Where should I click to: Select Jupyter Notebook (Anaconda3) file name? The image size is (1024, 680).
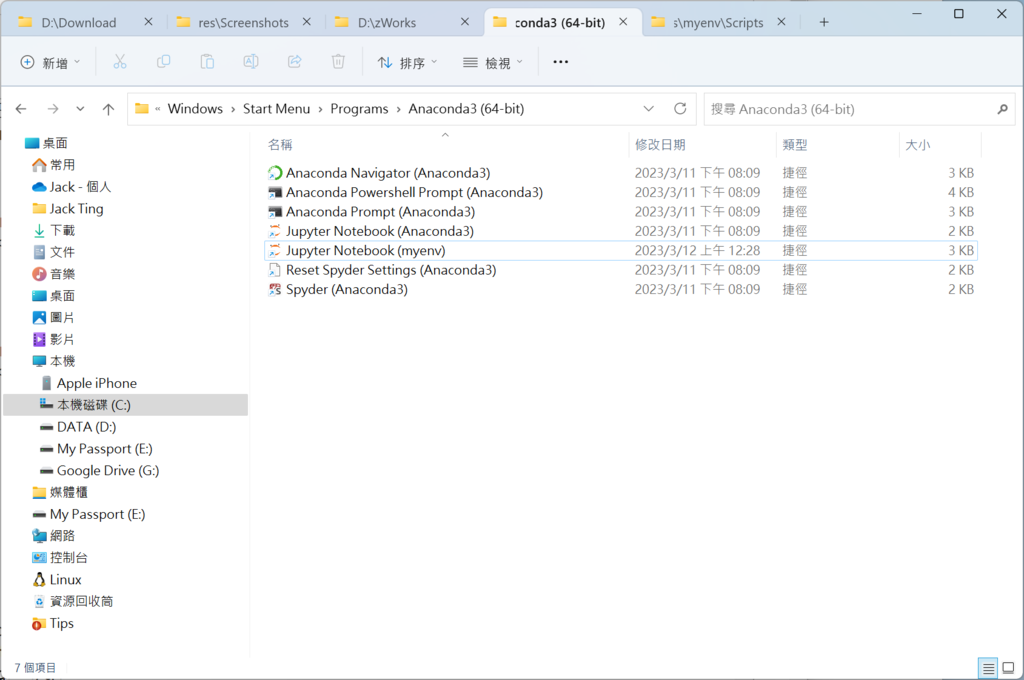(x=379, y=231)
